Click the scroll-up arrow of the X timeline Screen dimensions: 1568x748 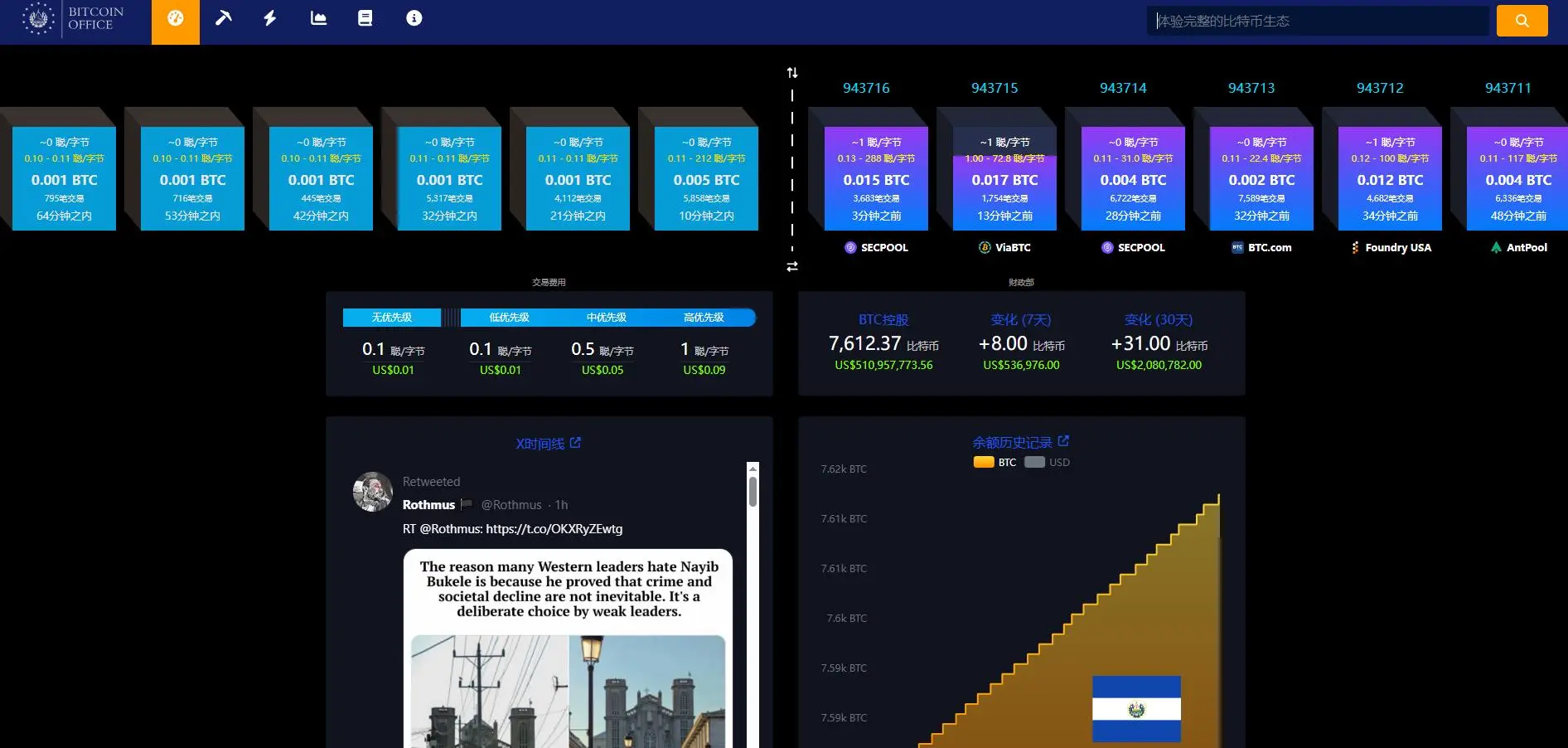[x=753, y=469]
